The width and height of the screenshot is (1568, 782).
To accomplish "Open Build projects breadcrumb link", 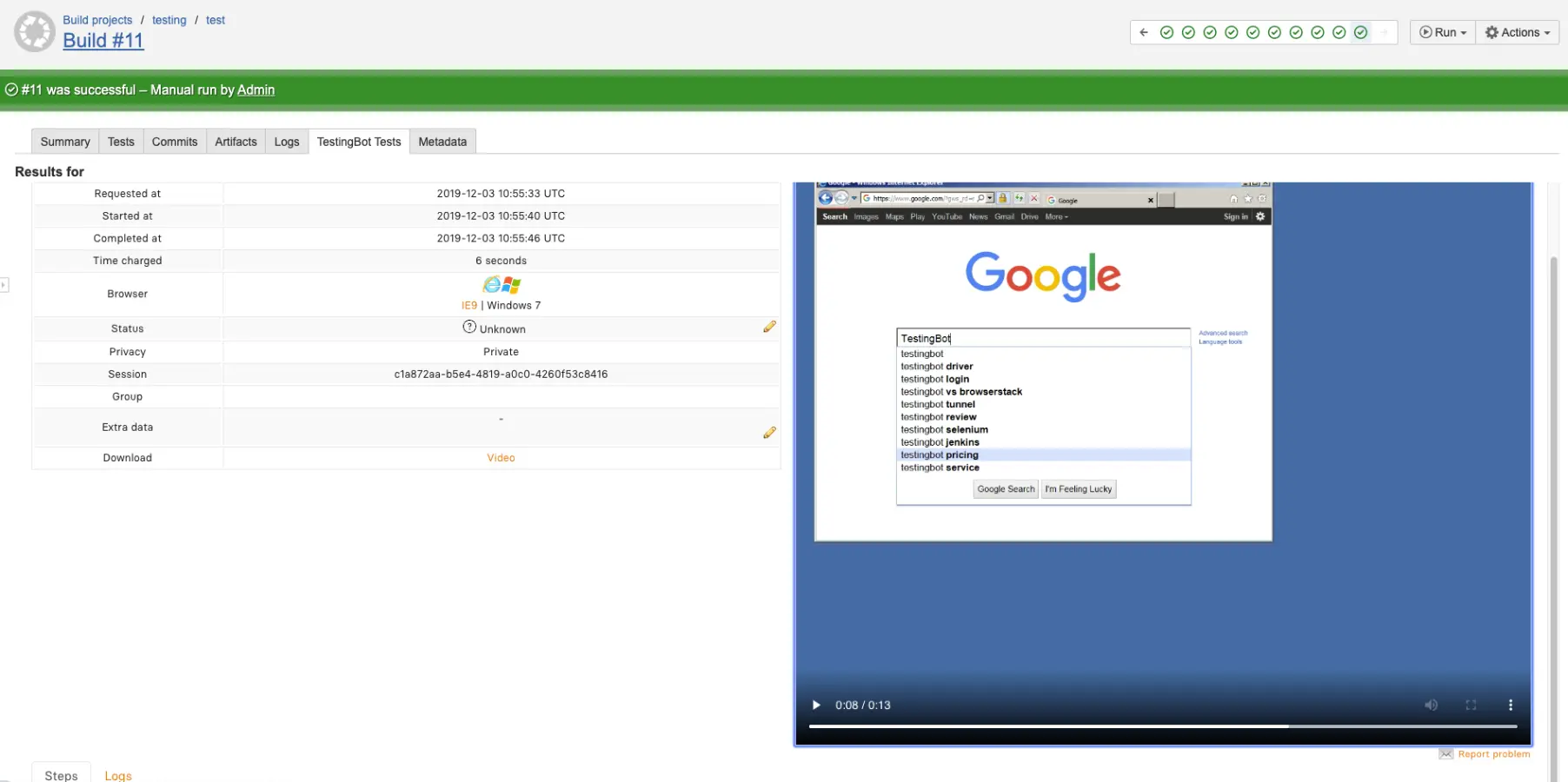I will 97,20.
